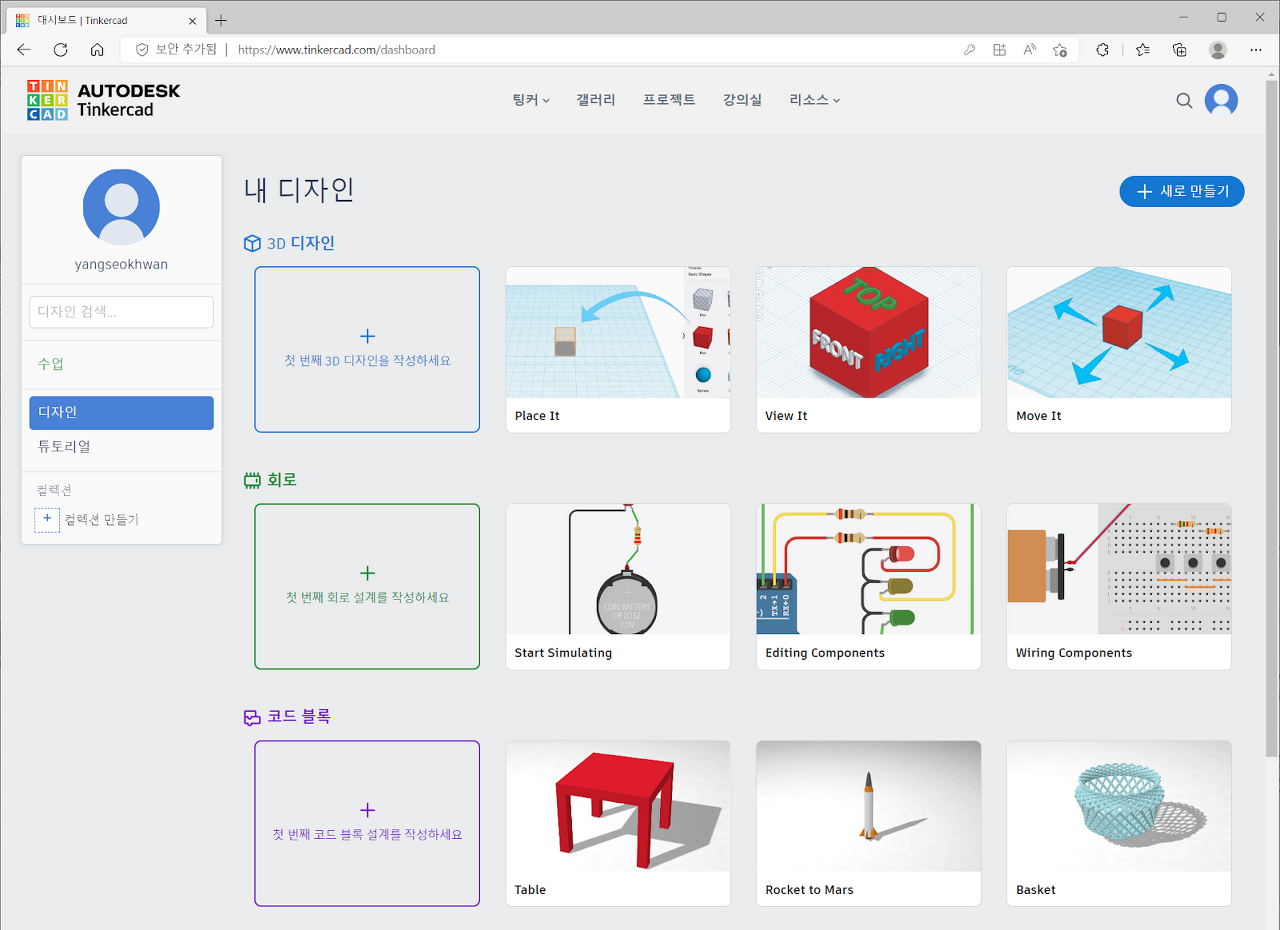The image size is (1280, 930).
Task: Click the circuit chip icon beside 회로
Action: [x=252, y=480]
